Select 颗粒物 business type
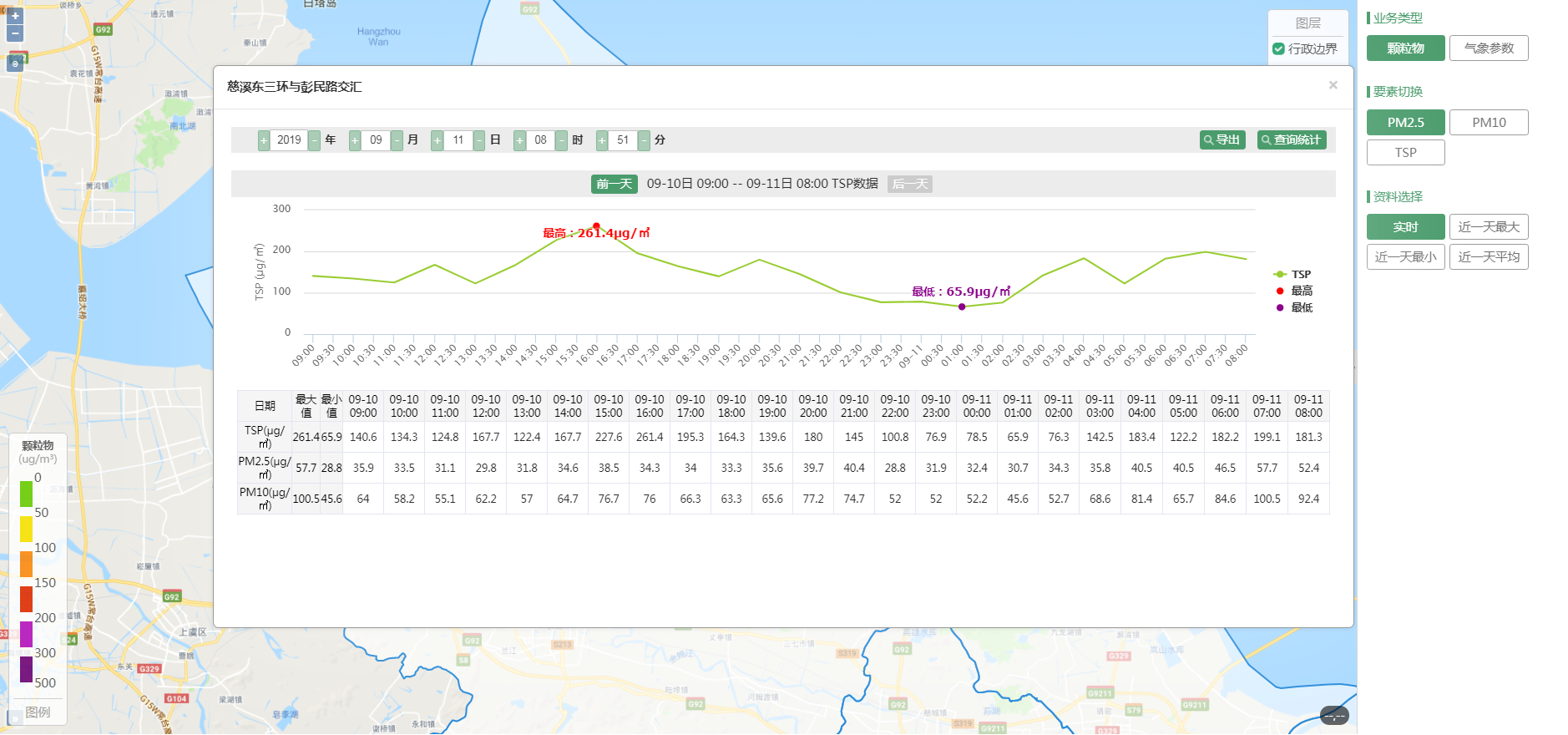Screen dimensions: 1568x735 click(1406, 48)
